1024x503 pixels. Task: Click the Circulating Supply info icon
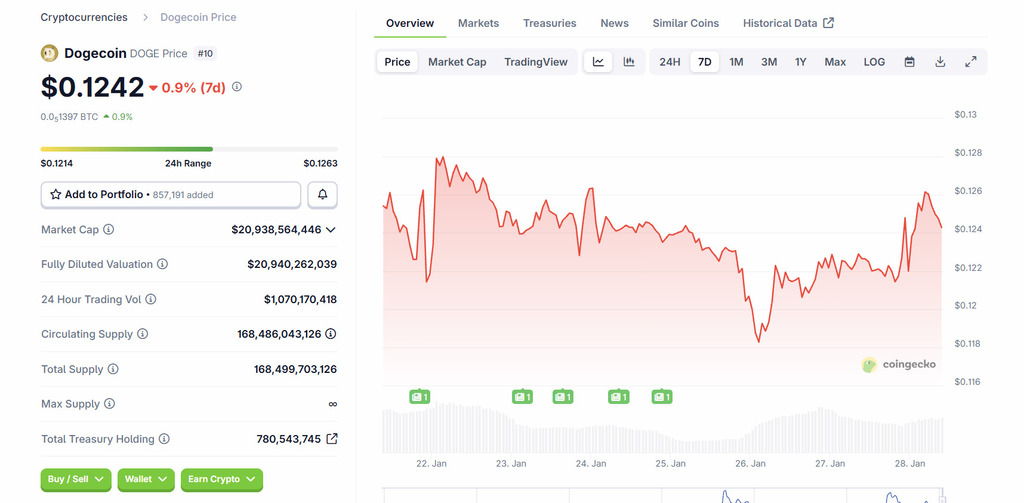pyautogui.click(x=143, y=334)
